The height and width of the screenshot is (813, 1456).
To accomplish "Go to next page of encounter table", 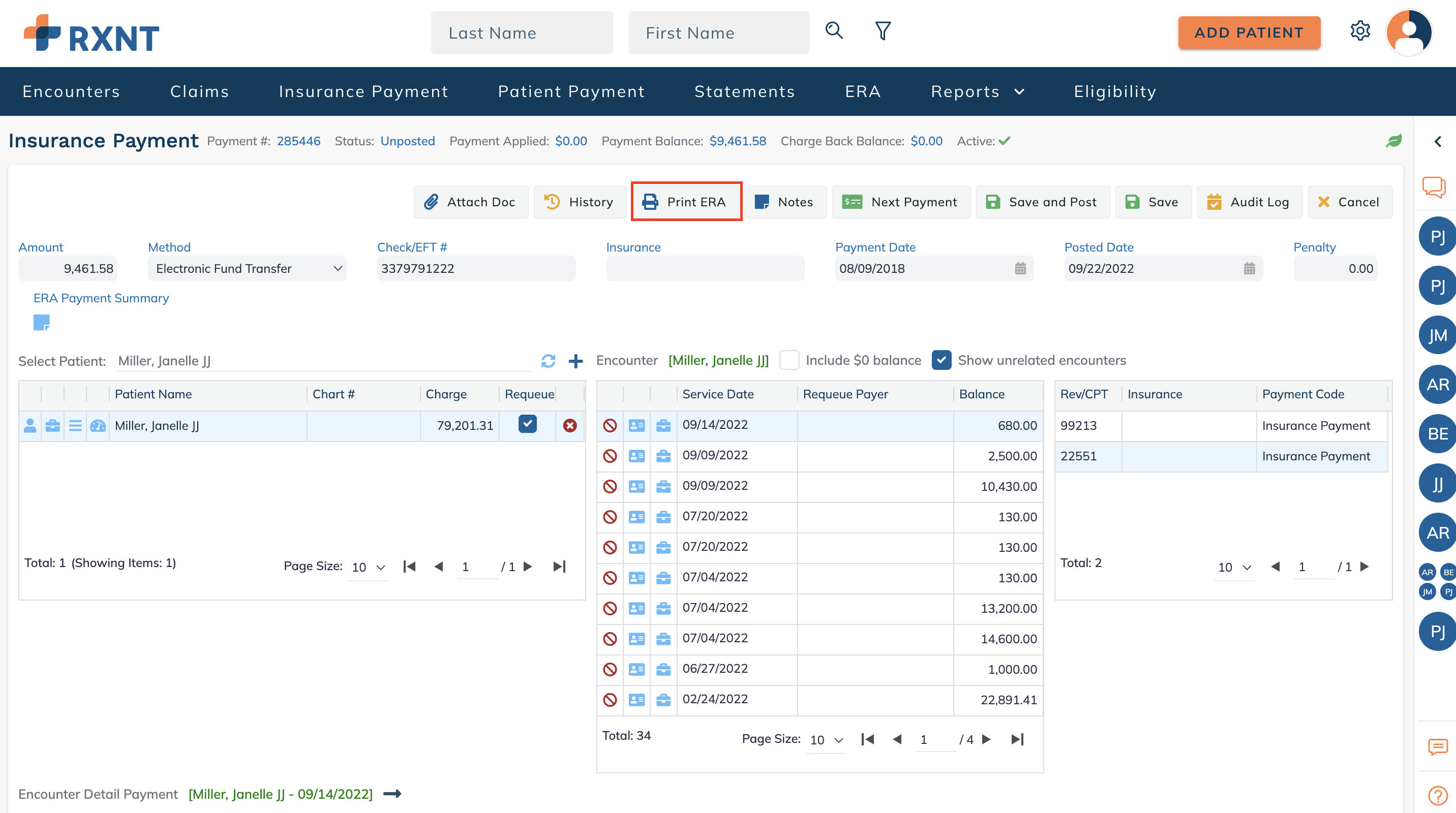I will tap(986, 740).
